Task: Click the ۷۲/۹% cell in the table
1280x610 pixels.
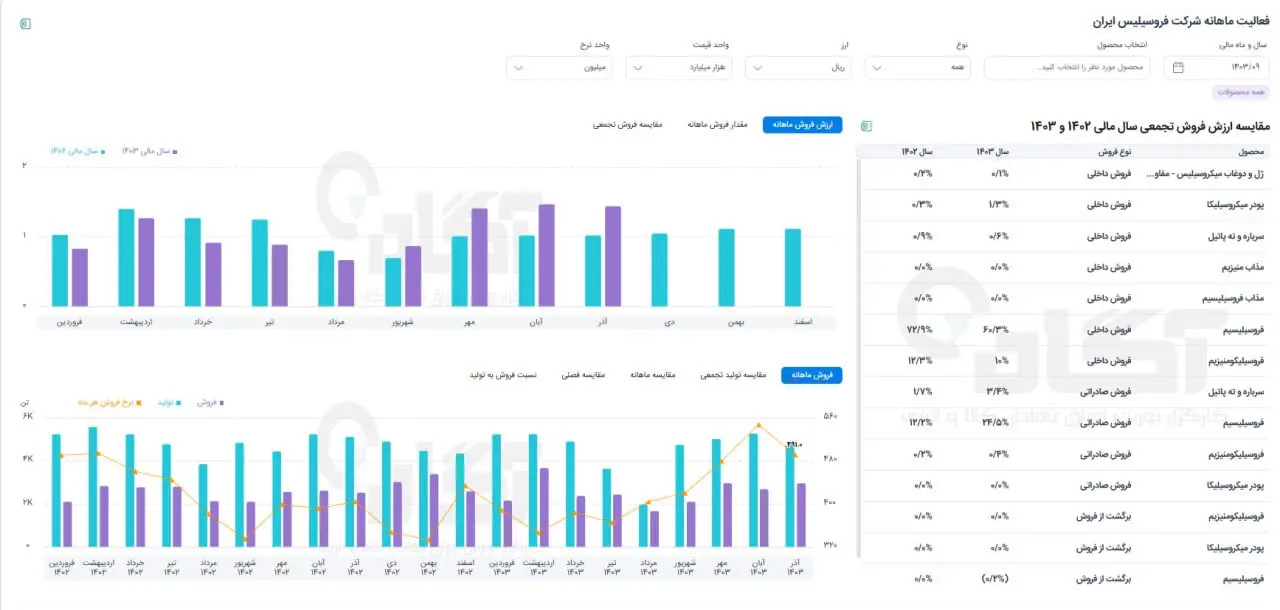Action: point(921,329)
